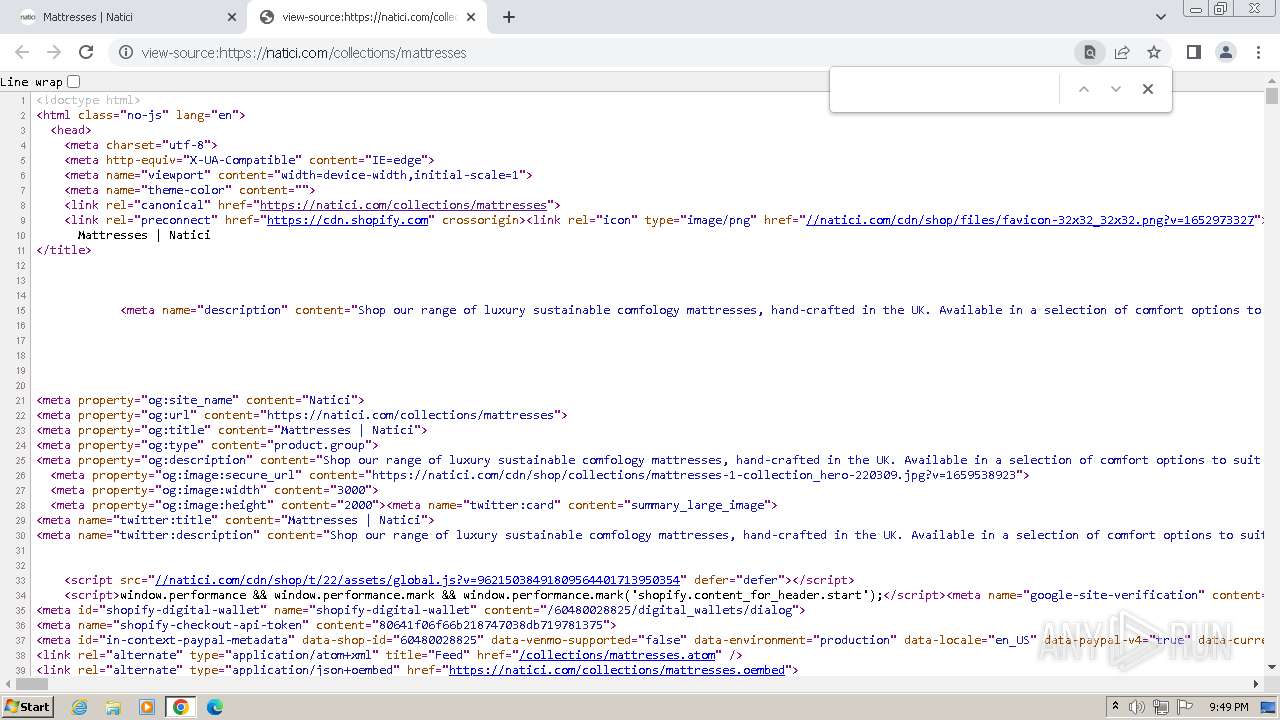Go back to previous page
The height and width of the screenshot is (720, 1280).
point(22,52)
